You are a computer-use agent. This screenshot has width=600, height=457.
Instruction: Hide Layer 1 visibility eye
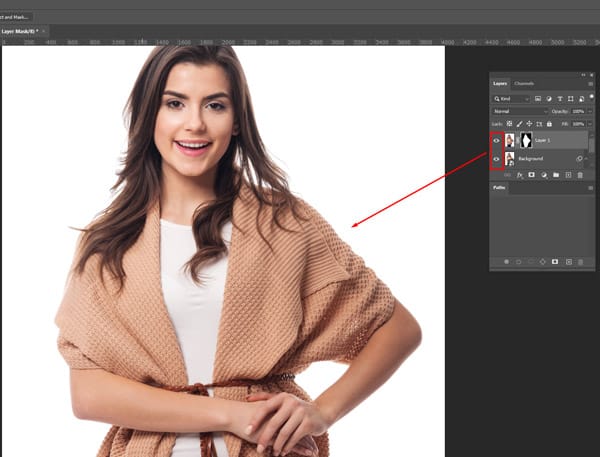[x=496, y=140]
